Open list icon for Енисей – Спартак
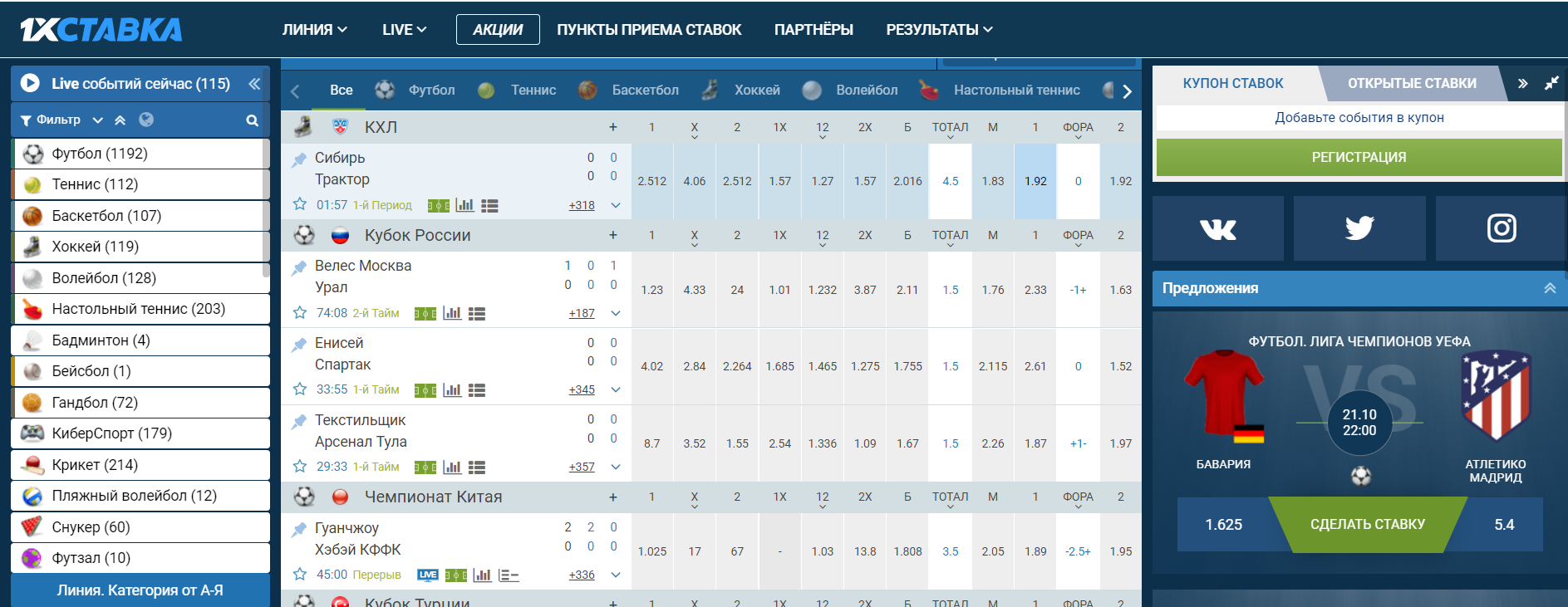The width and height of the screenshot is (1568, 607). [477, 390]
